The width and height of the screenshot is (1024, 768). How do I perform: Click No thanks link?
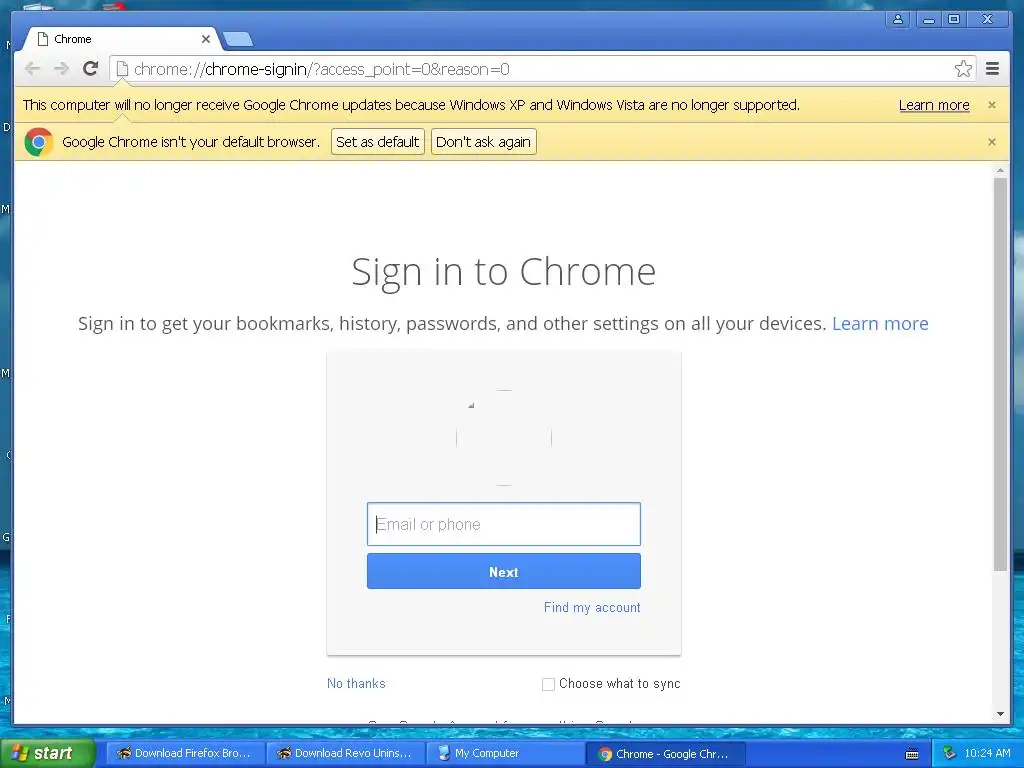356,683
